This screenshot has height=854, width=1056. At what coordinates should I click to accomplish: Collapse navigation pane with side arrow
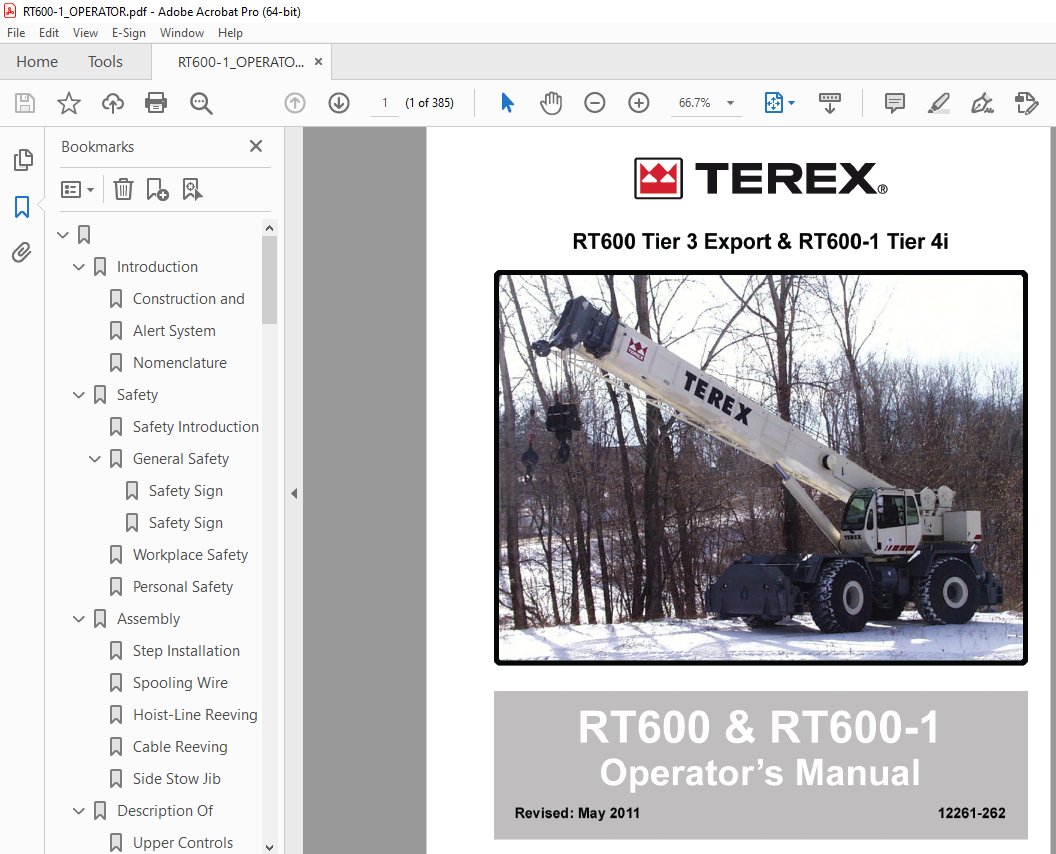click(x=294, y=494)
